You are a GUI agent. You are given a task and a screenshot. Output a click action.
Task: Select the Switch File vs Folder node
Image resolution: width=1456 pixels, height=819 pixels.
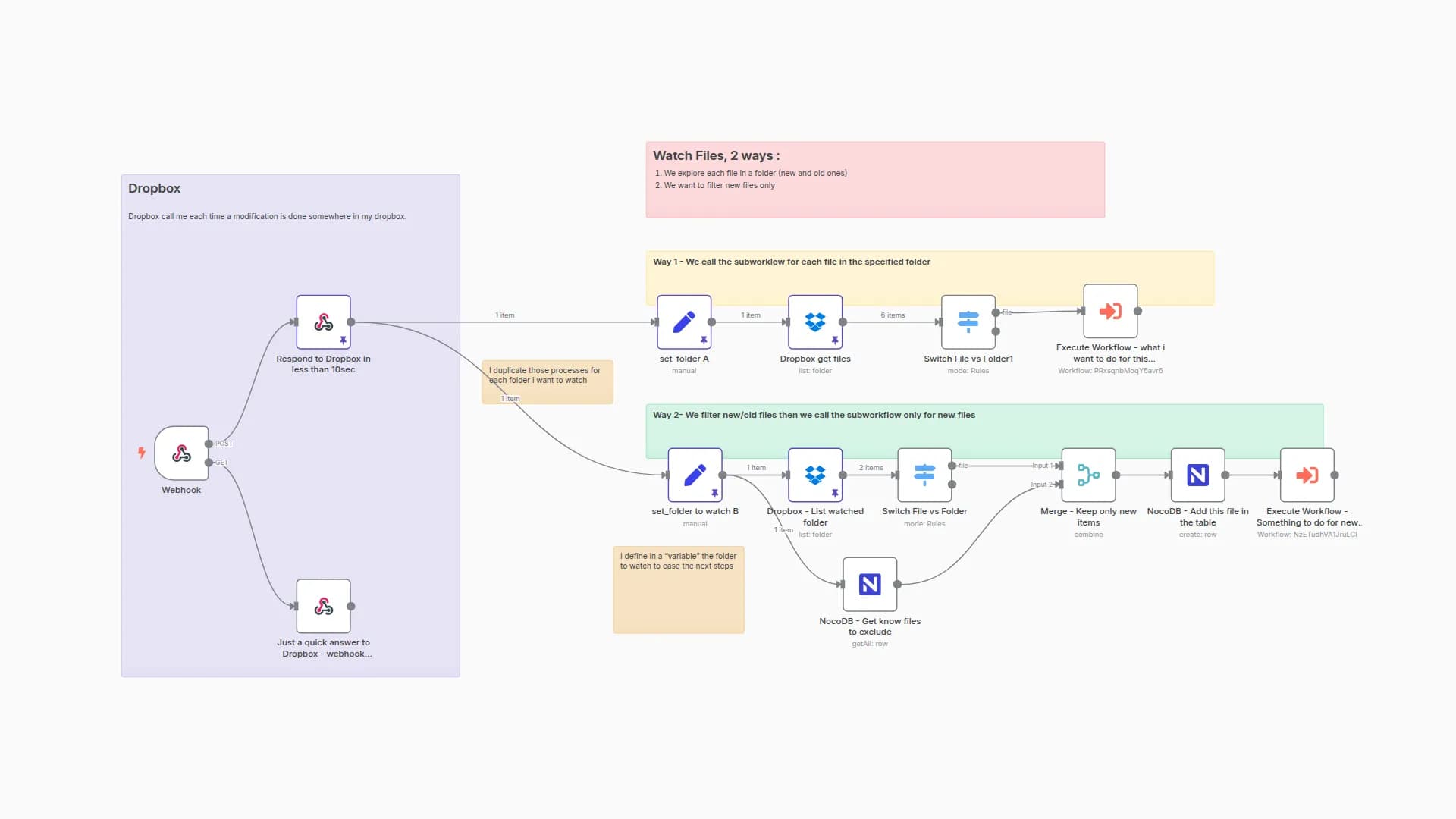click(924, 475)
